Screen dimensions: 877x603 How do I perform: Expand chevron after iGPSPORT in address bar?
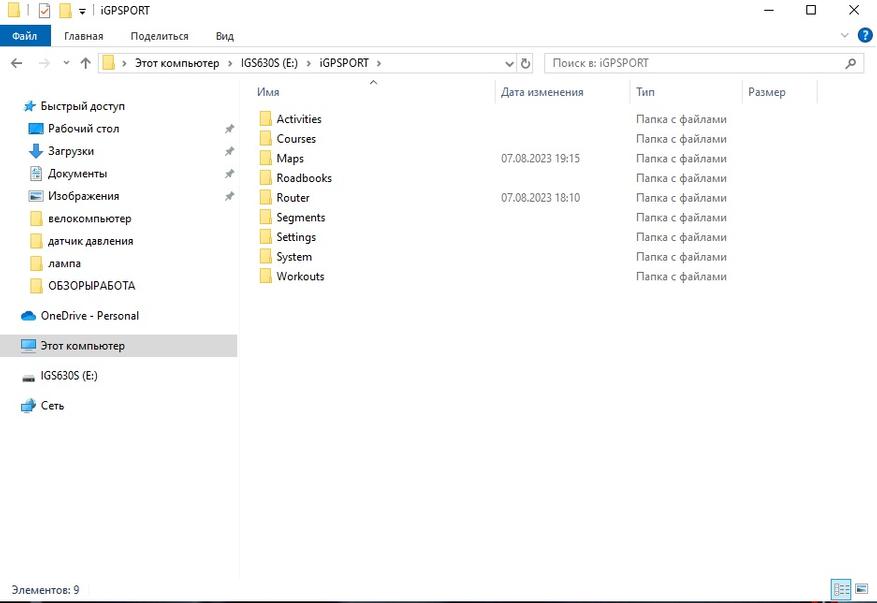click(379, 63)
